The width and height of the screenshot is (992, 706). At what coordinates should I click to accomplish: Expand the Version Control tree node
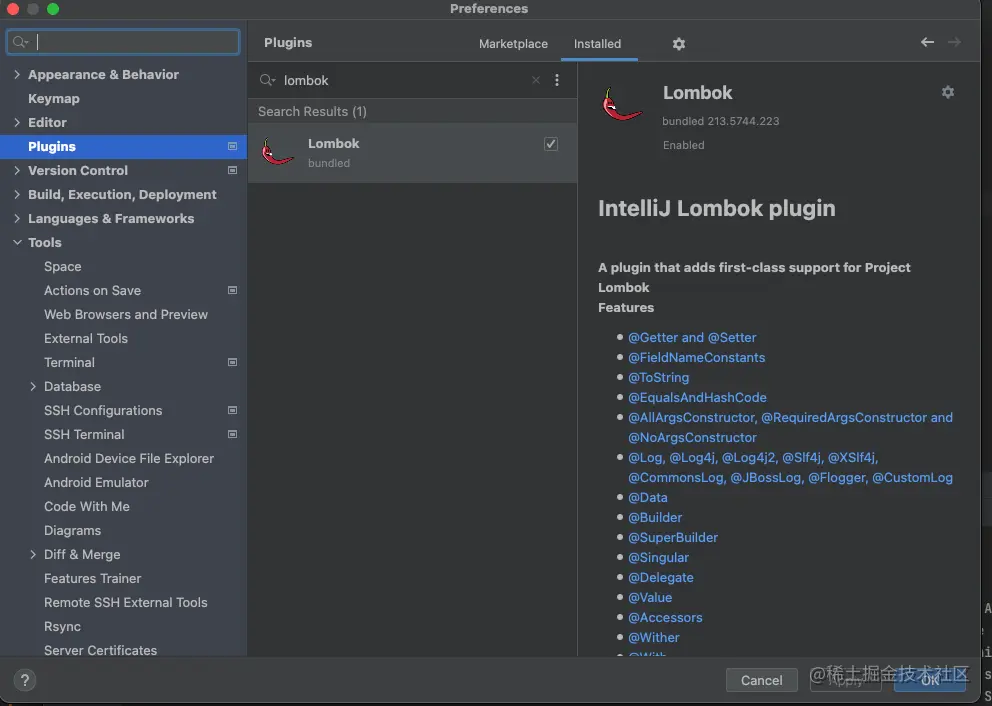click(17, 170)
